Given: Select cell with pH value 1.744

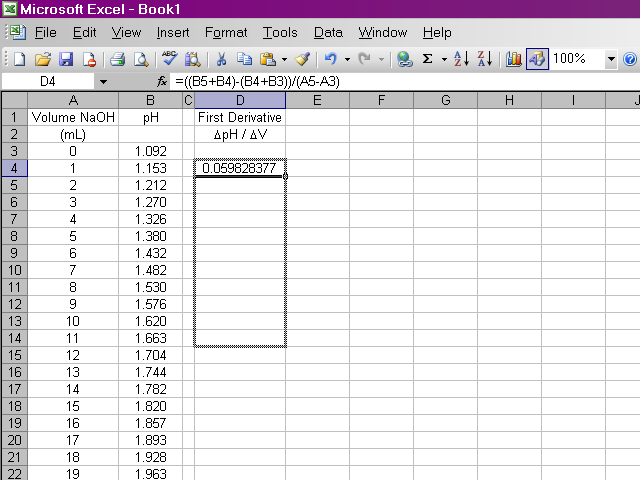Looking at the screenshot, I should (151, 372).
